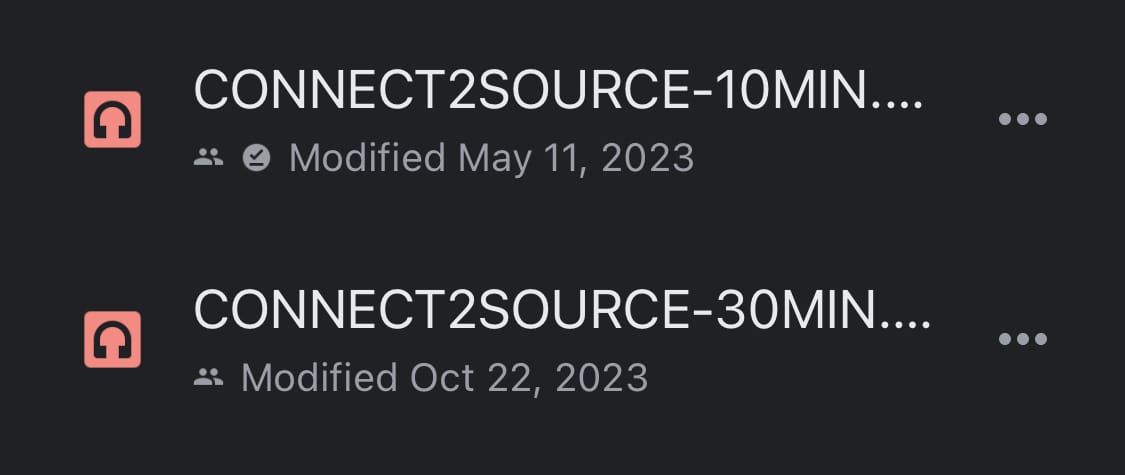Click the offline-available checkmark icon
This screenshot has width=1125, height=475.
257,157
